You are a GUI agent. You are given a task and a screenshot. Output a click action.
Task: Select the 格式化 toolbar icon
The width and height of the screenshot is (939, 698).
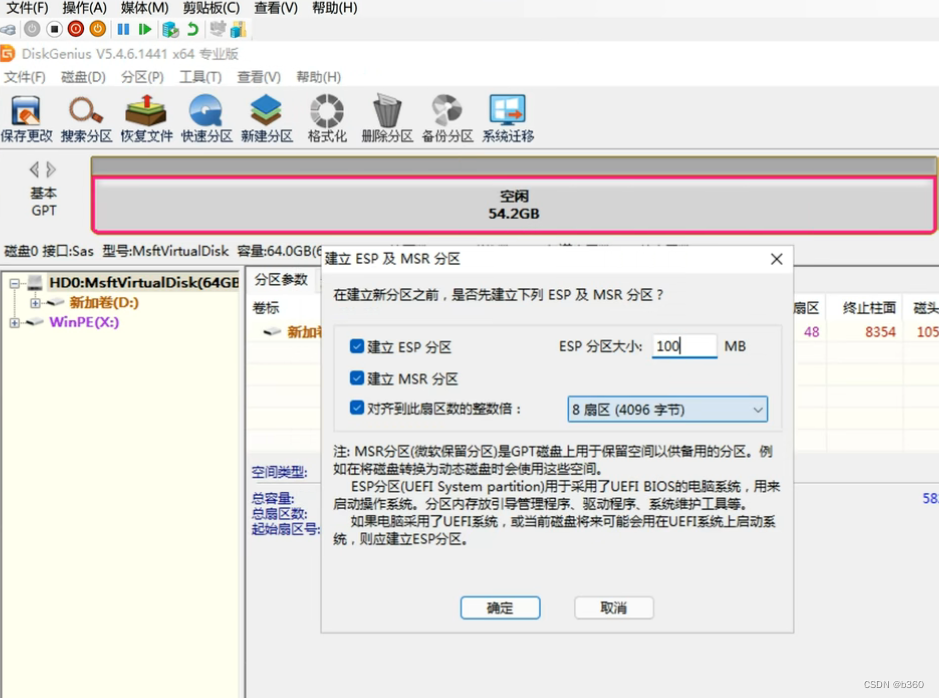(x=327, y=119)
